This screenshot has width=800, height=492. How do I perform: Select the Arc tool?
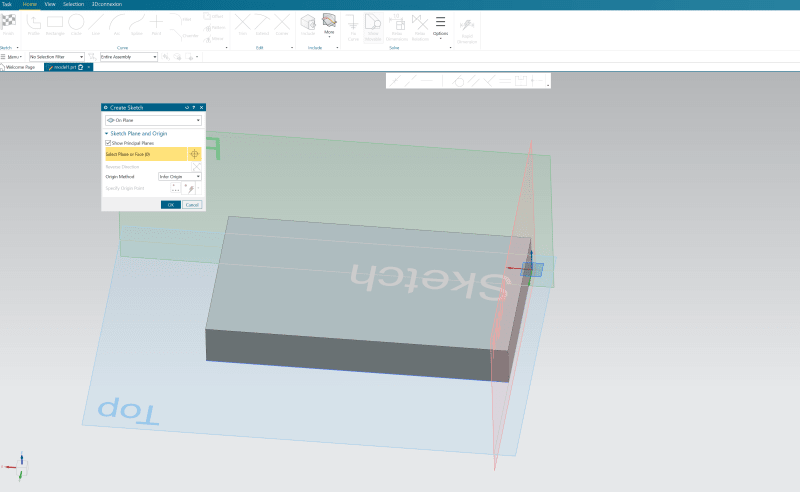tap(117, 22)
